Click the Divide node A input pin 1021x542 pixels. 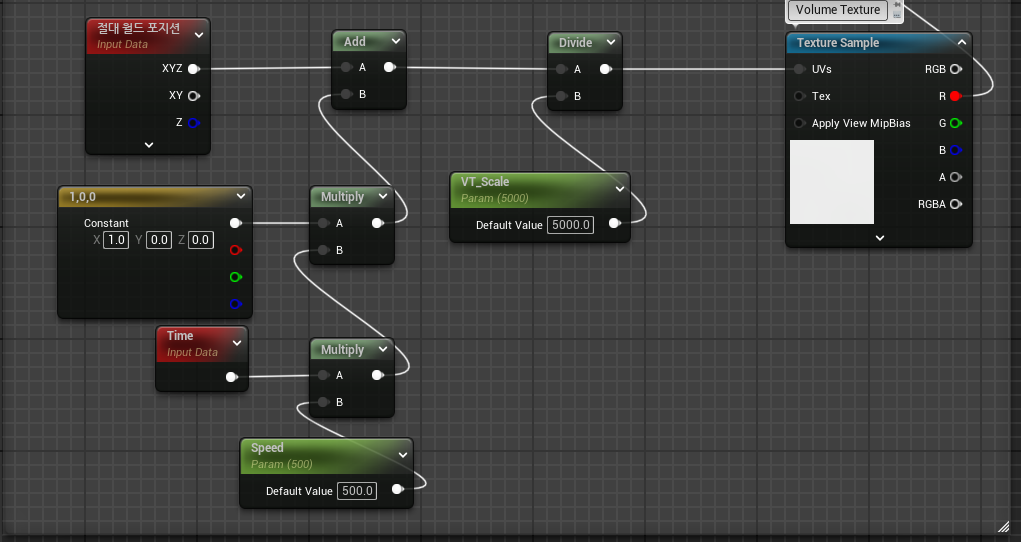click(x=561, y=69)
